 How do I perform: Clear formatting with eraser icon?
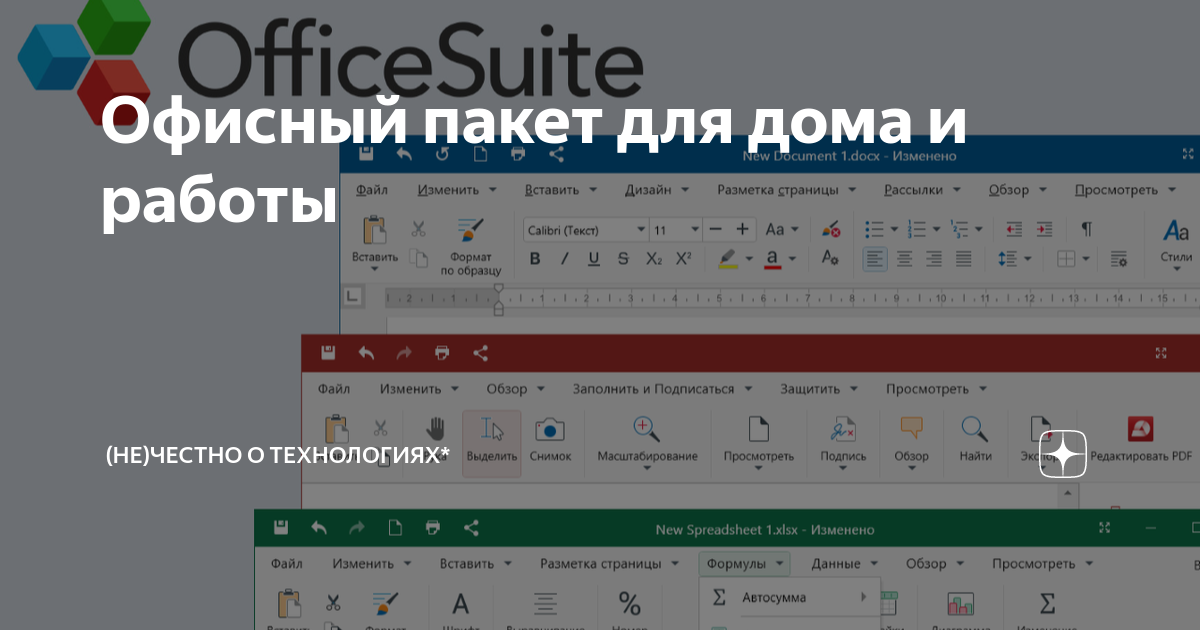831,229
